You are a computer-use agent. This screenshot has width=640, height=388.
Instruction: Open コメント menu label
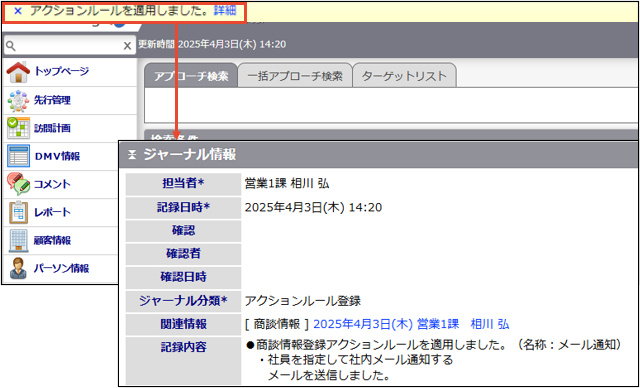click(52, 184)
